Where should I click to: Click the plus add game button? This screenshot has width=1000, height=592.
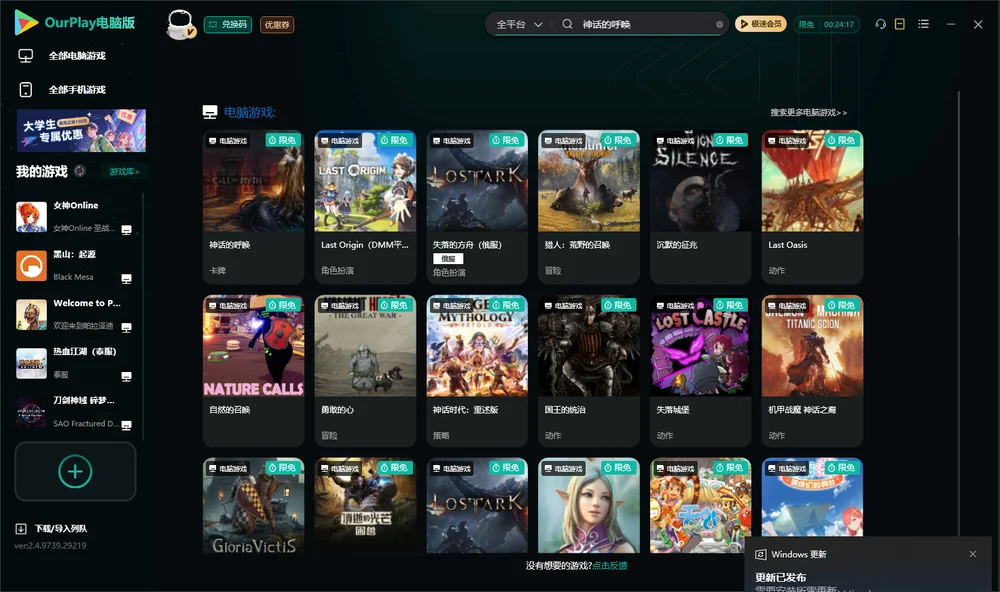click(75, 471)
